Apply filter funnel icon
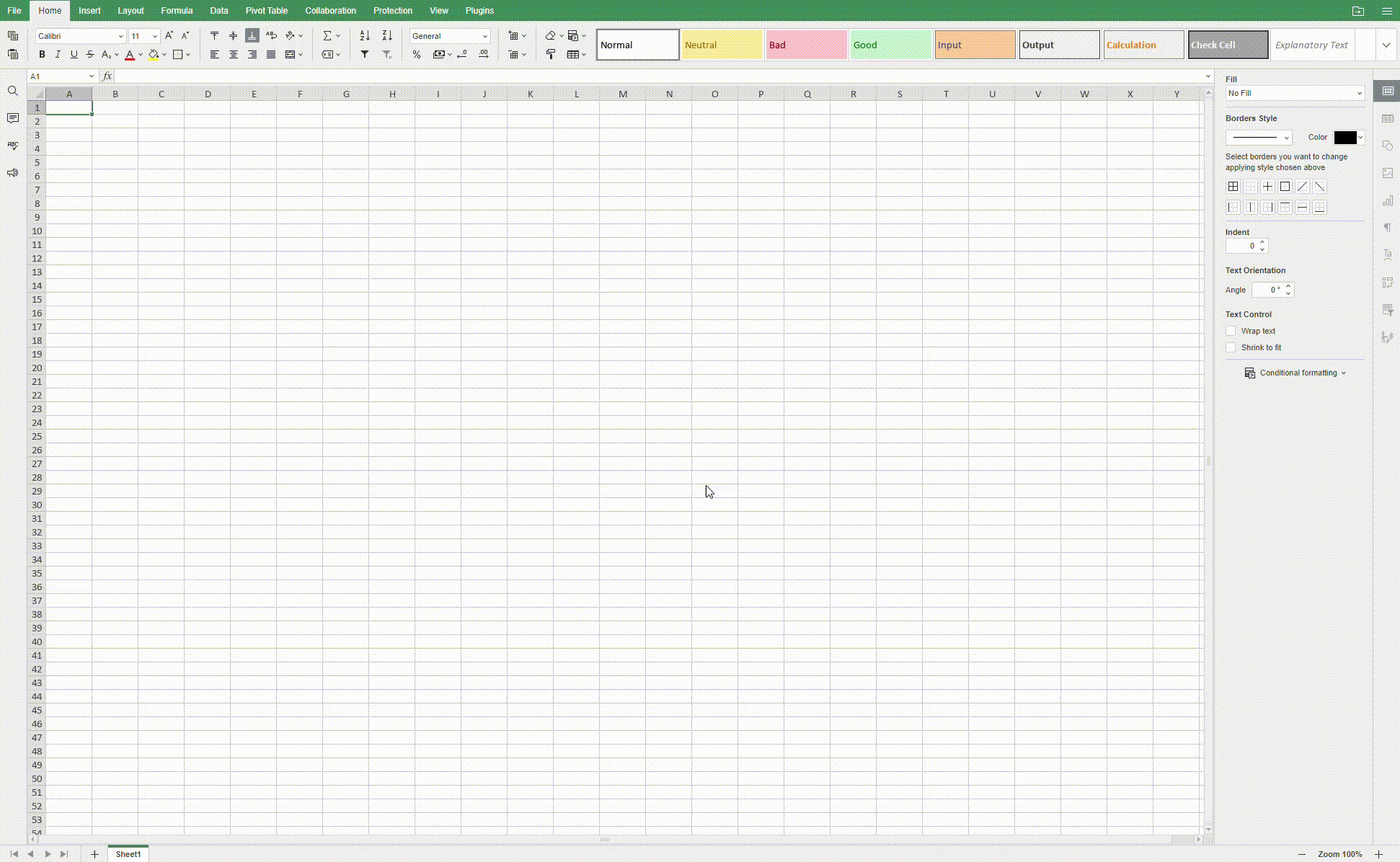1400x862 pixels. (x=365, y=54)
